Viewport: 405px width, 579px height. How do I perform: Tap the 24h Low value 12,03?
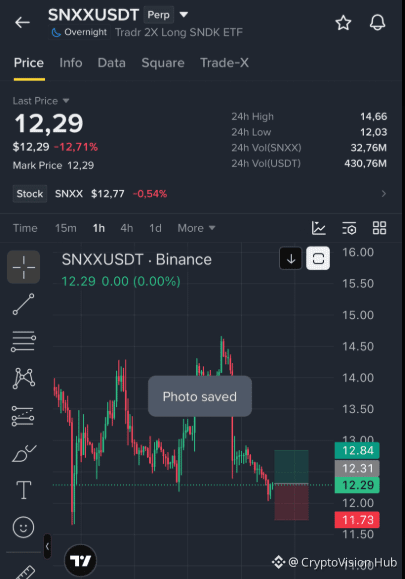[x=374, y=132]
